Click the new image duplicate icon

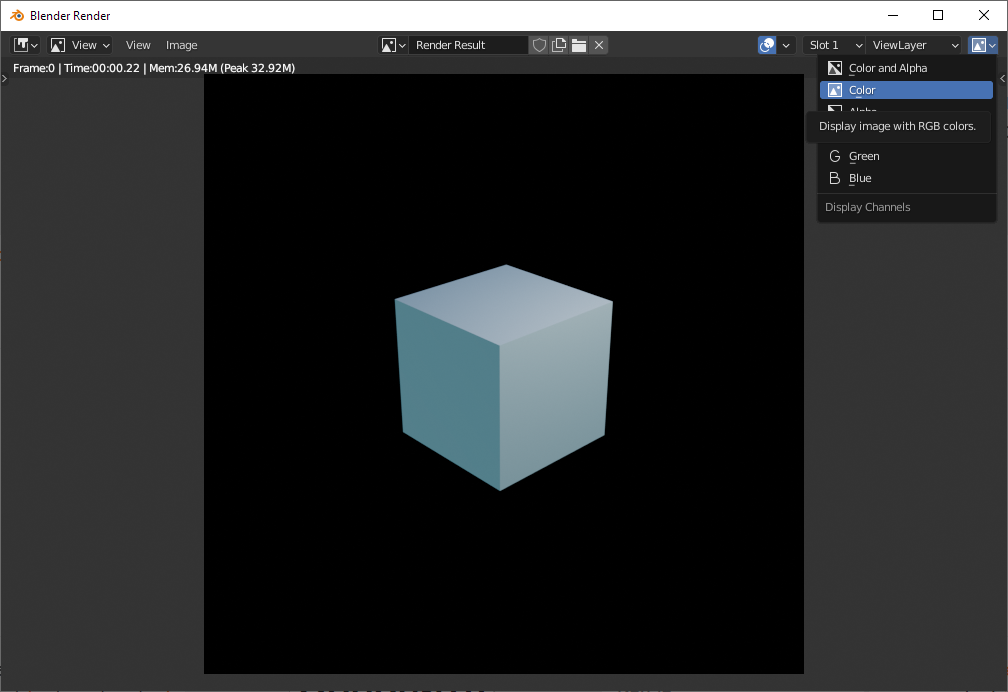(x=559, y=45)
